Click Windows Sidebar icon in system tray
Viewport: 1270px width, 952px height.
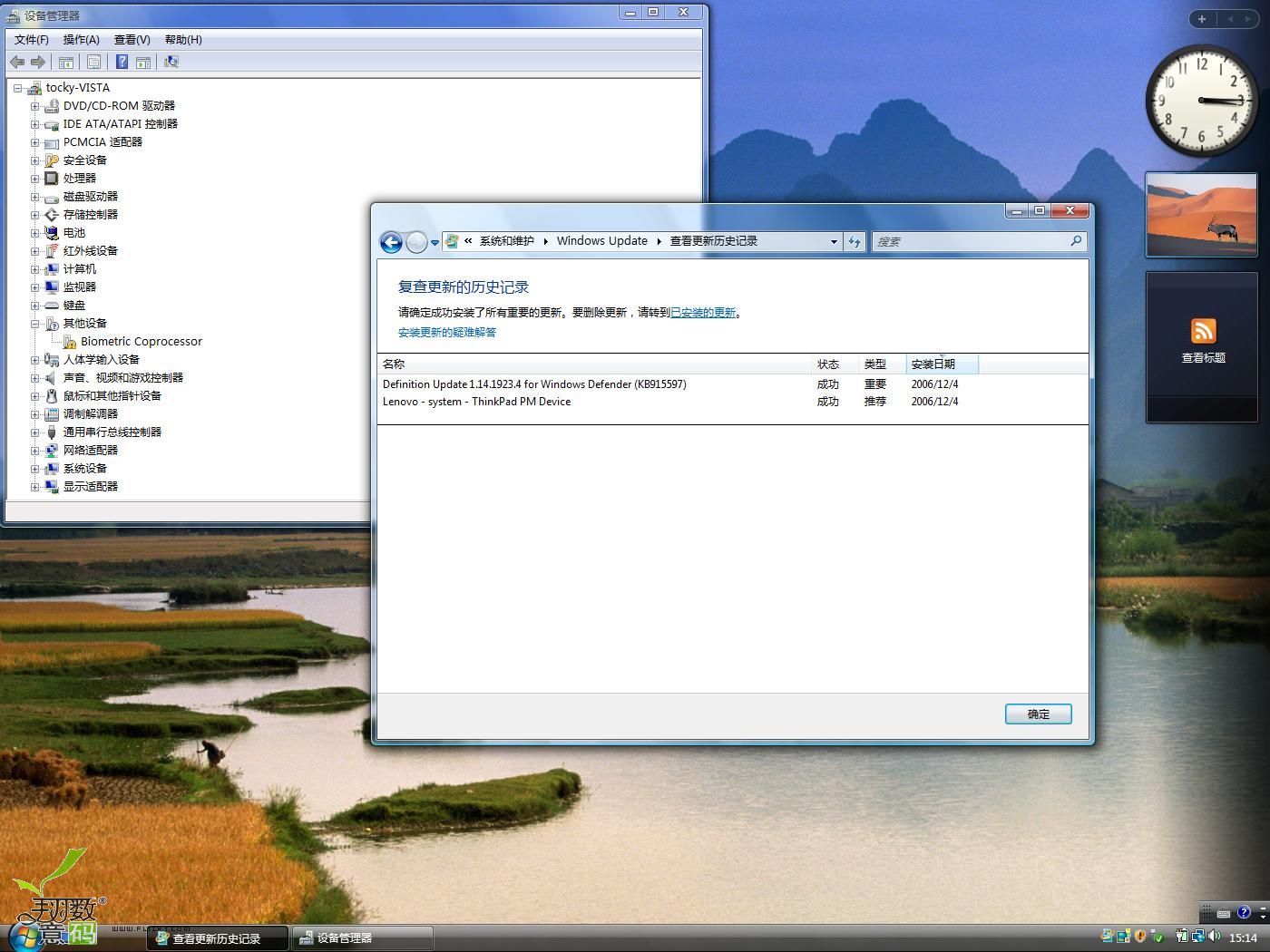pyautogui.click(x=1124, y=936)
